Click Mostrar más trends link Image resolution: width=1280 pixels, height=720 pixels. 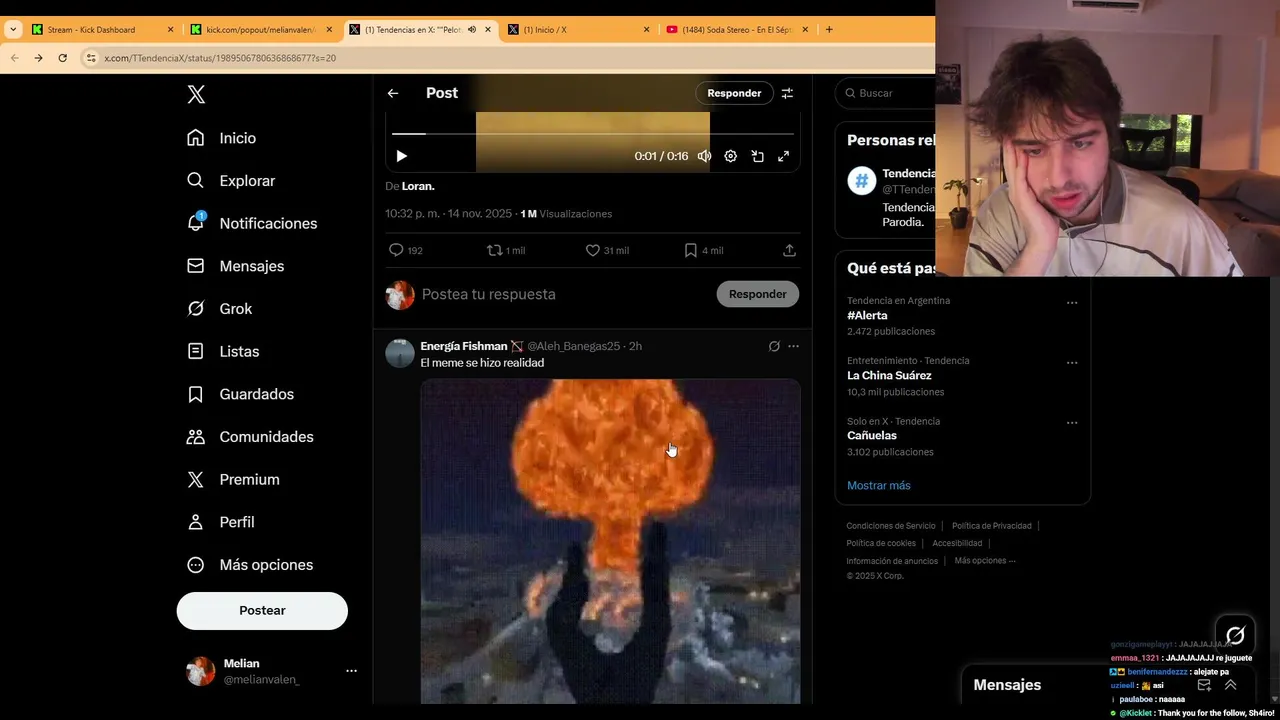point(879,485)
